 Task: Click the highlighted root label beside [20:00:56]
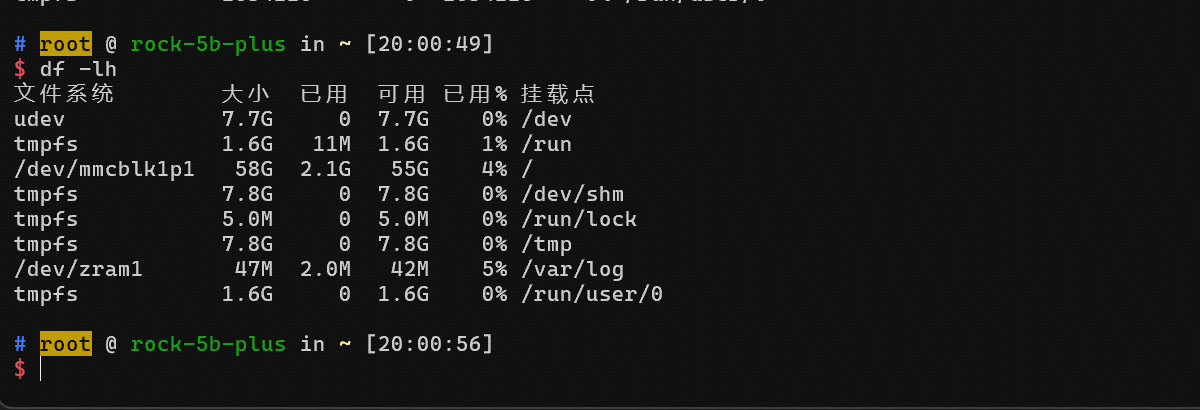(65, 344)
